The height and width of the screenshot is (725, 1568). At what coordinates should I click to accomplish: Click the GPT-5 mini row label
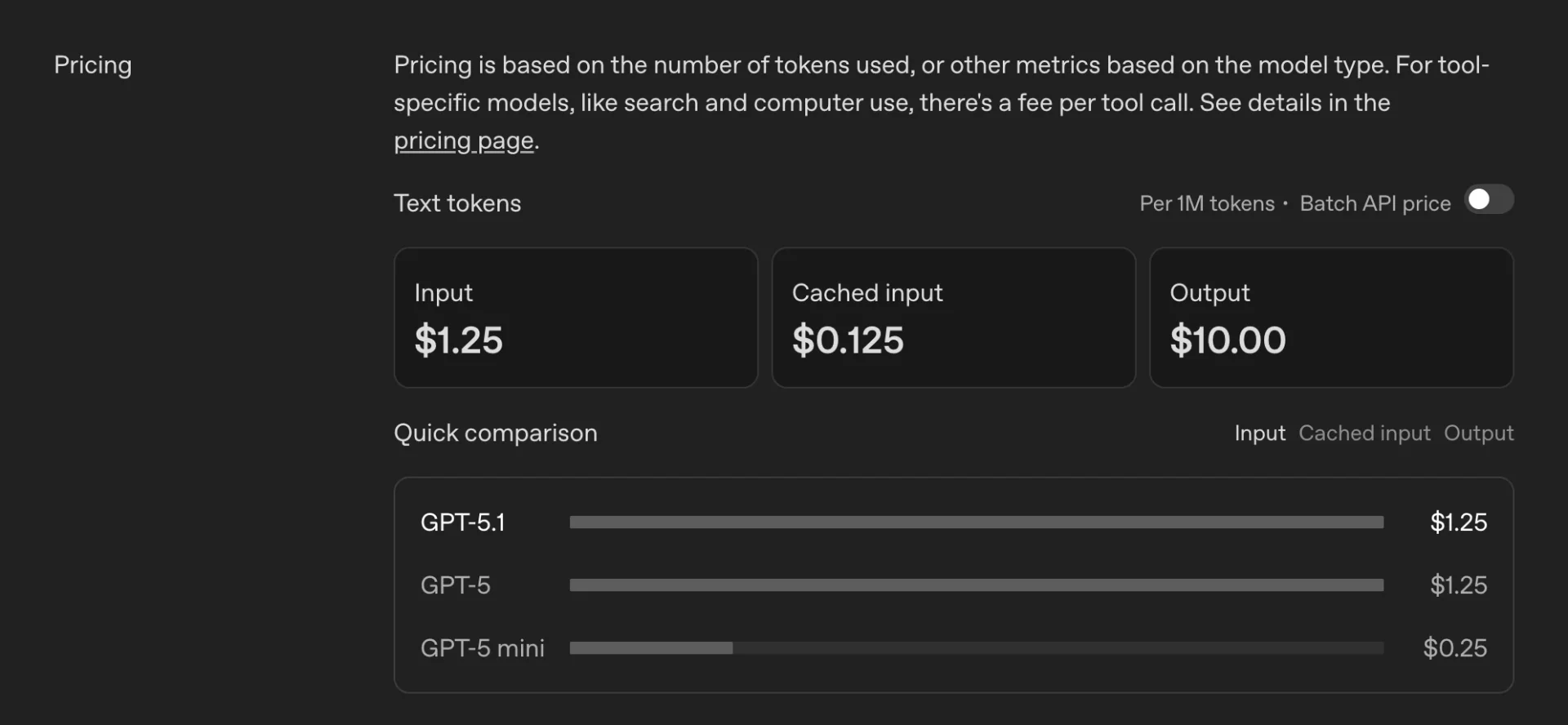click(482, 647)
